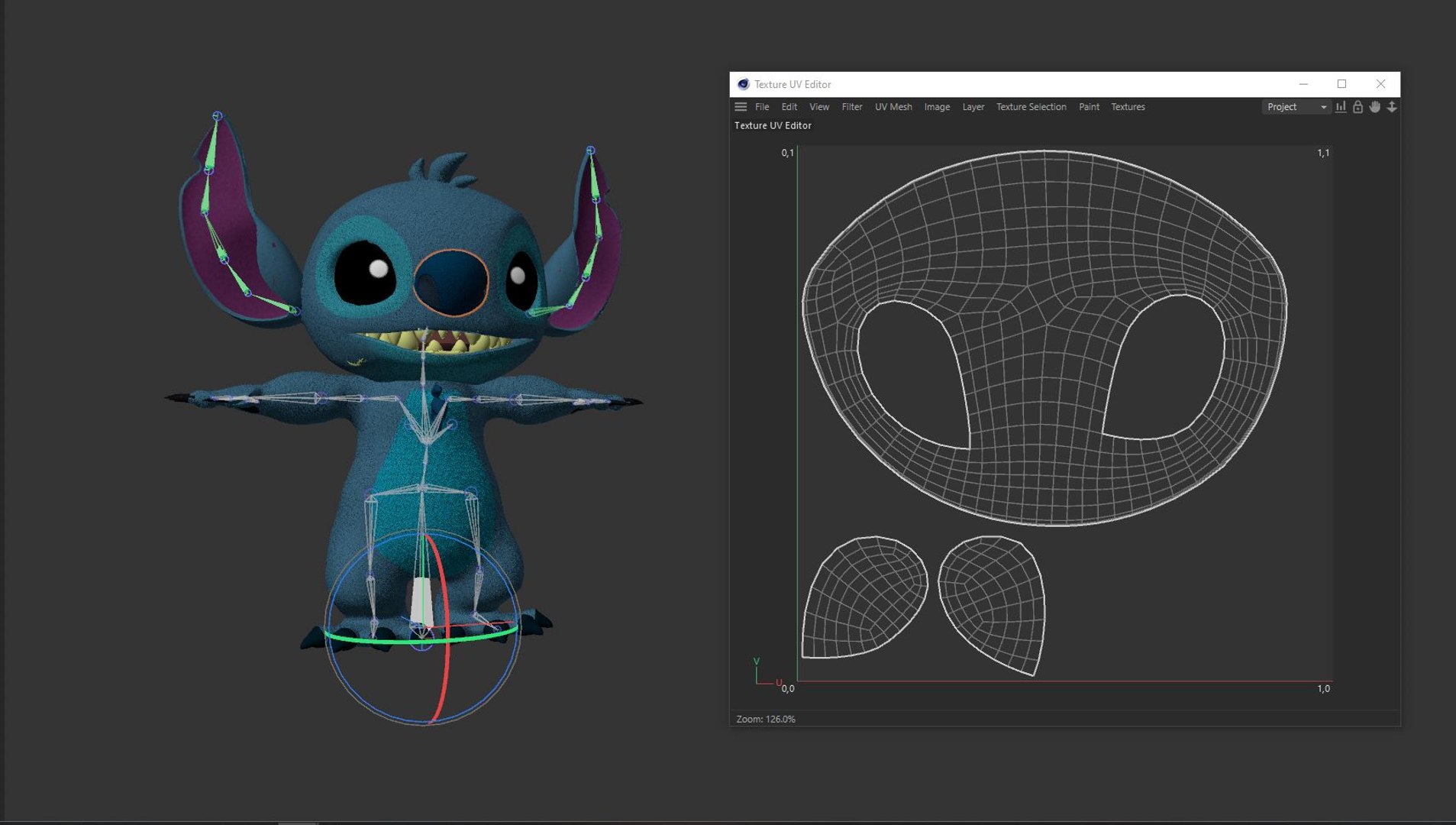
Task: Click the '0,0' UV origin label
Action: (788, 688)
